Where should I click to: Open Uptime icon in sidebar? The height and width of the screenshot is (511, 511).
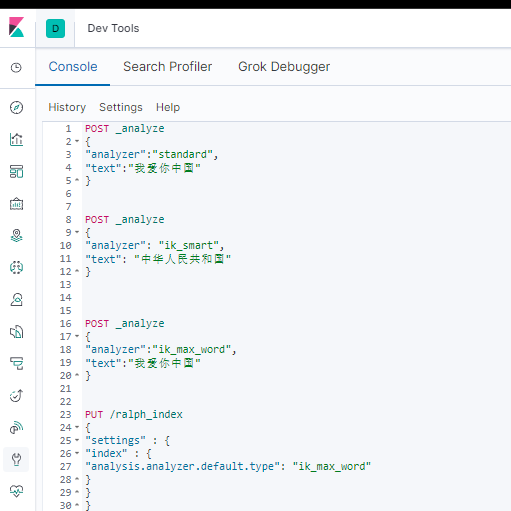click(16, 396)
